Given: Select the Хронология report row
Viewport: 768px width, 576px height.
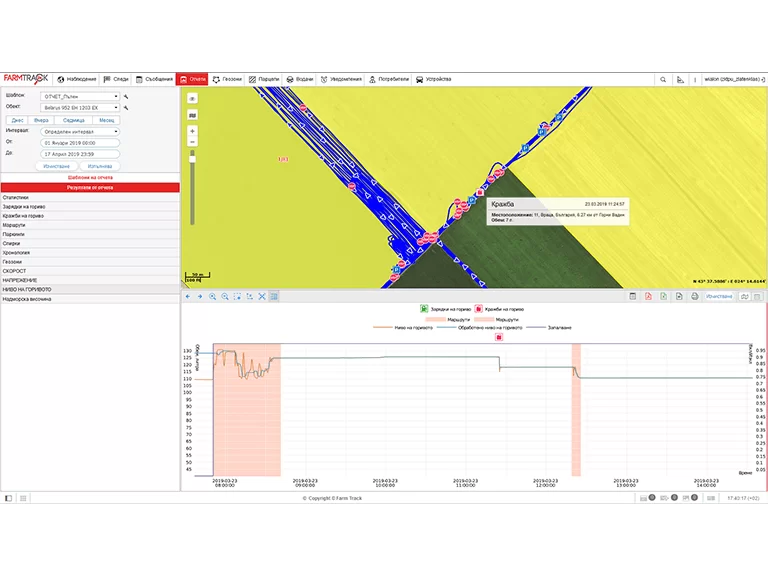Looking at the screenshot, I should point(90,252).
